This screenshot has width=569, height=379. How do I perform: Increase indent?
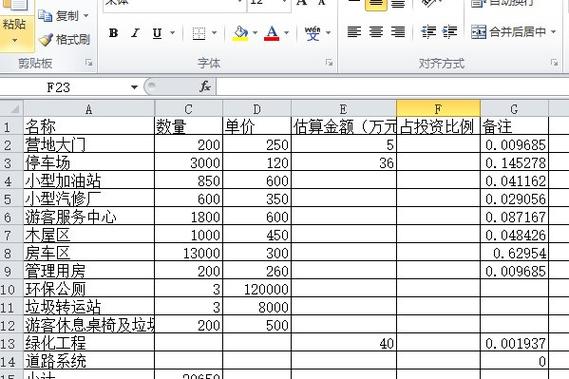(x=450, y=32)
